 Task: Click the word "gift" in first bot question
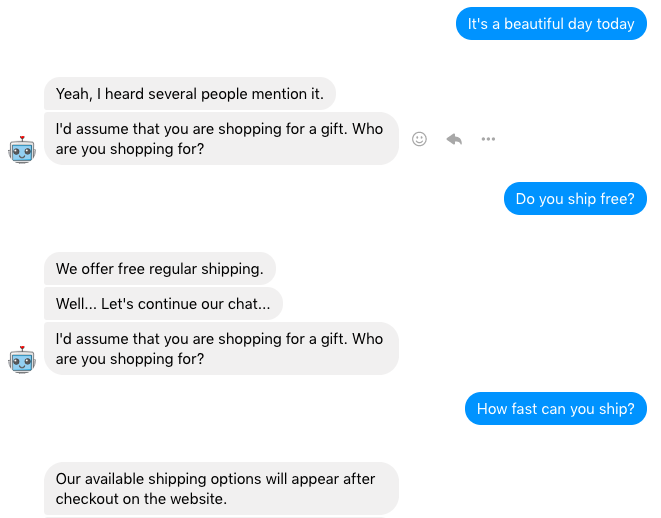pyautogui.click(x=334, y=129)
